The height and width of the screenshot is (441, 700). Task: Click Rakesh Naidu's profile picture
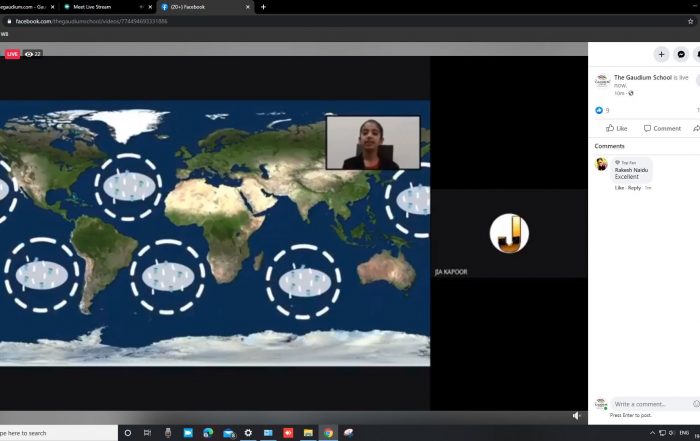(x=601, y=164)
